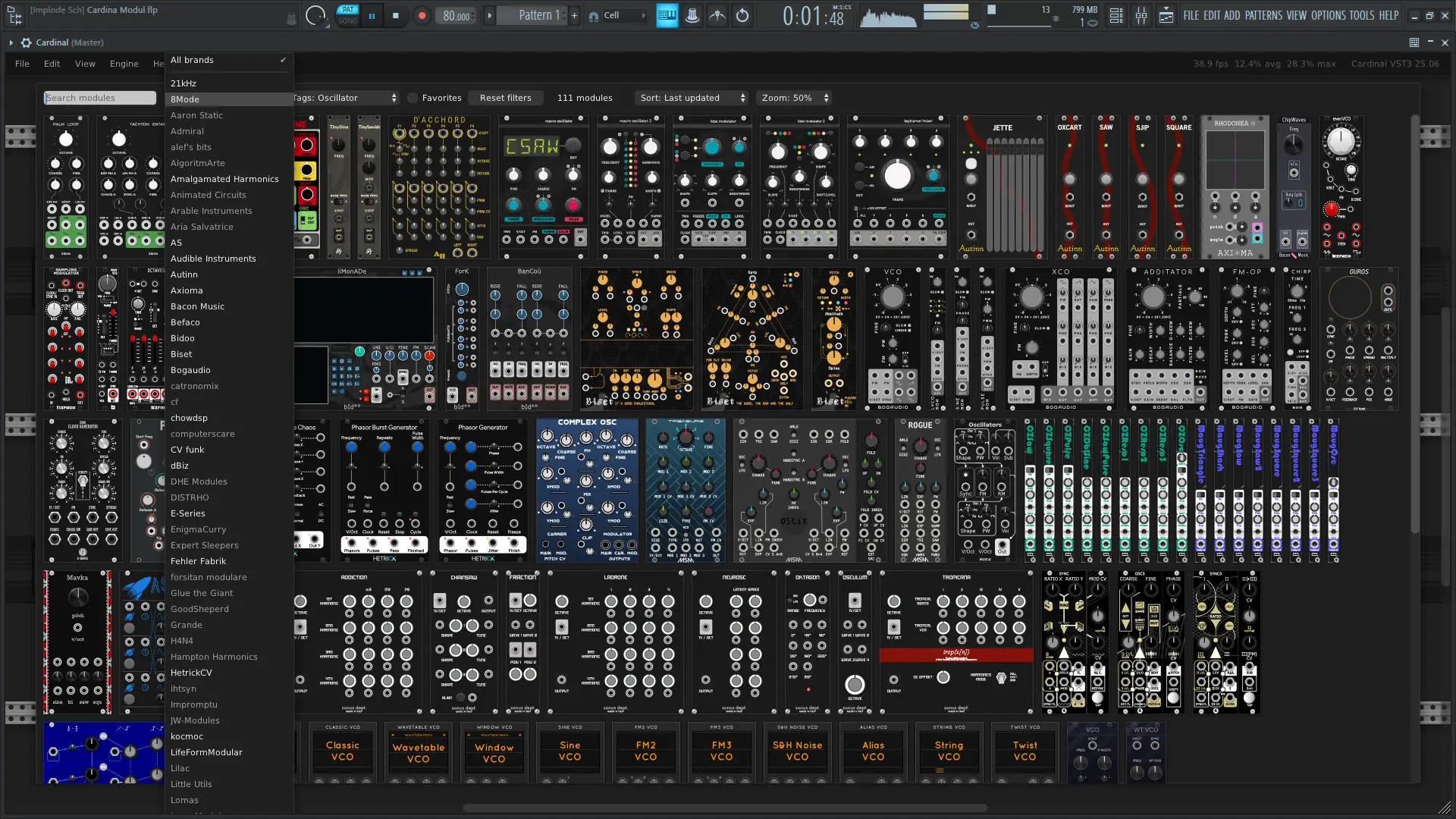1456x819 pixels.
Task: Click the Reset filters button
Action: click(505, 98)
